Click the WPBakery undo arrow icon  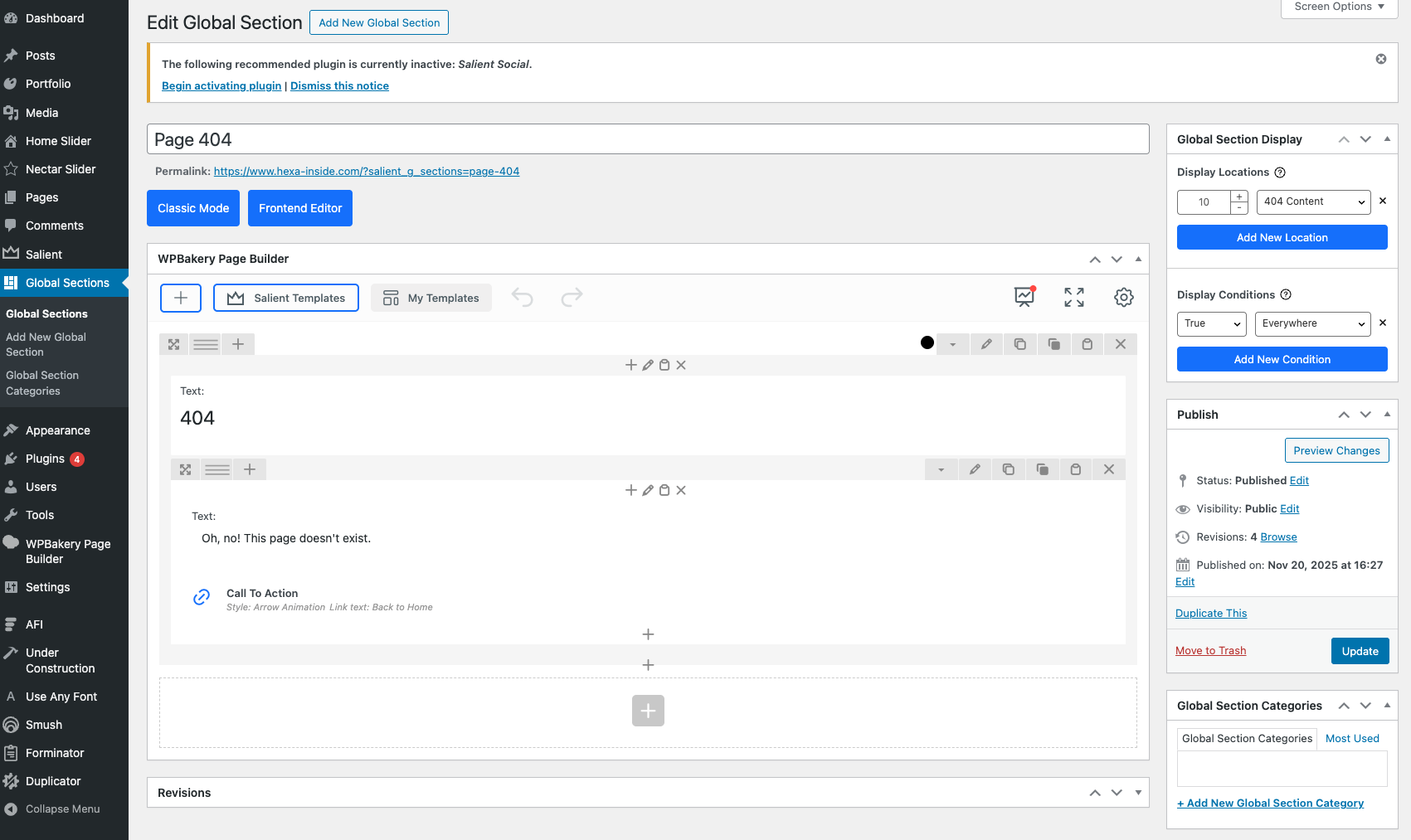pyautogui.click(x=523, y=298)
